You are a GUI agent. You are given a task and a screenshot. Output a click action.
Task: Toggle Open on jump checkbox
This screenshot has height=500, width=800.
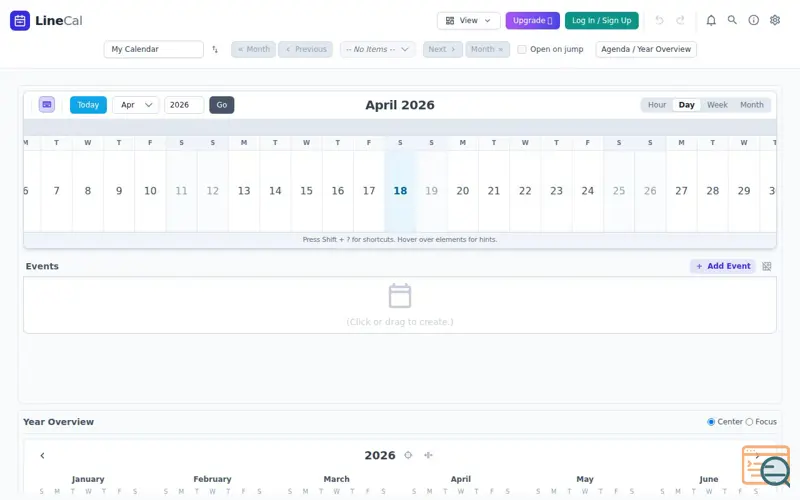pyautogui.click(x=521, y=49)
